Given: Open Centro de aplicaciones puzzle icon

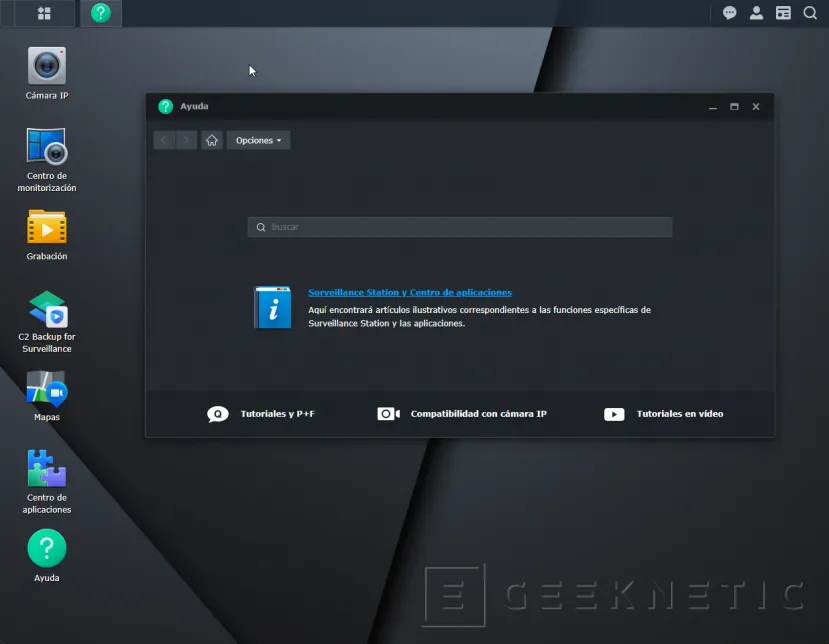Looking at the screenshot, I should click(46, 469).
